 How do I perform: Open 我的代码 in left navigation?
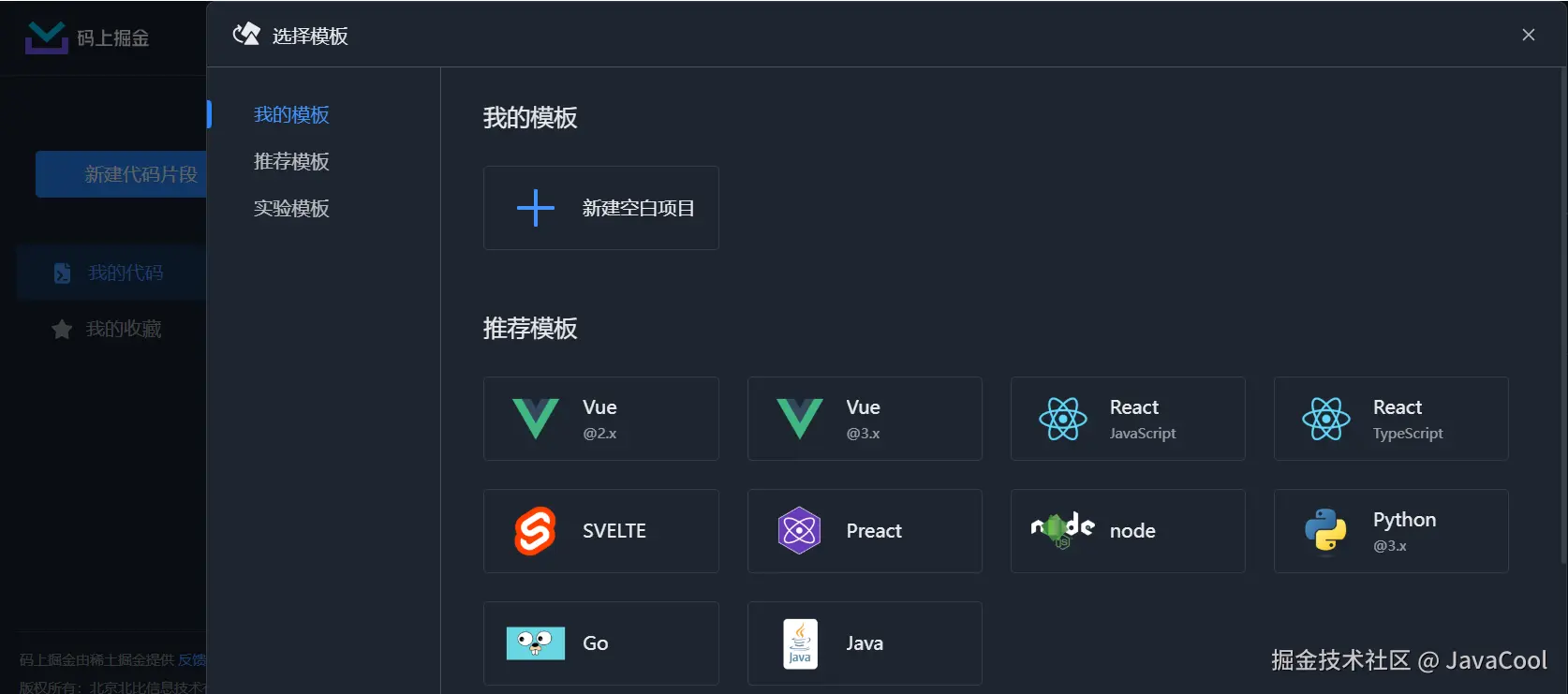125,273
